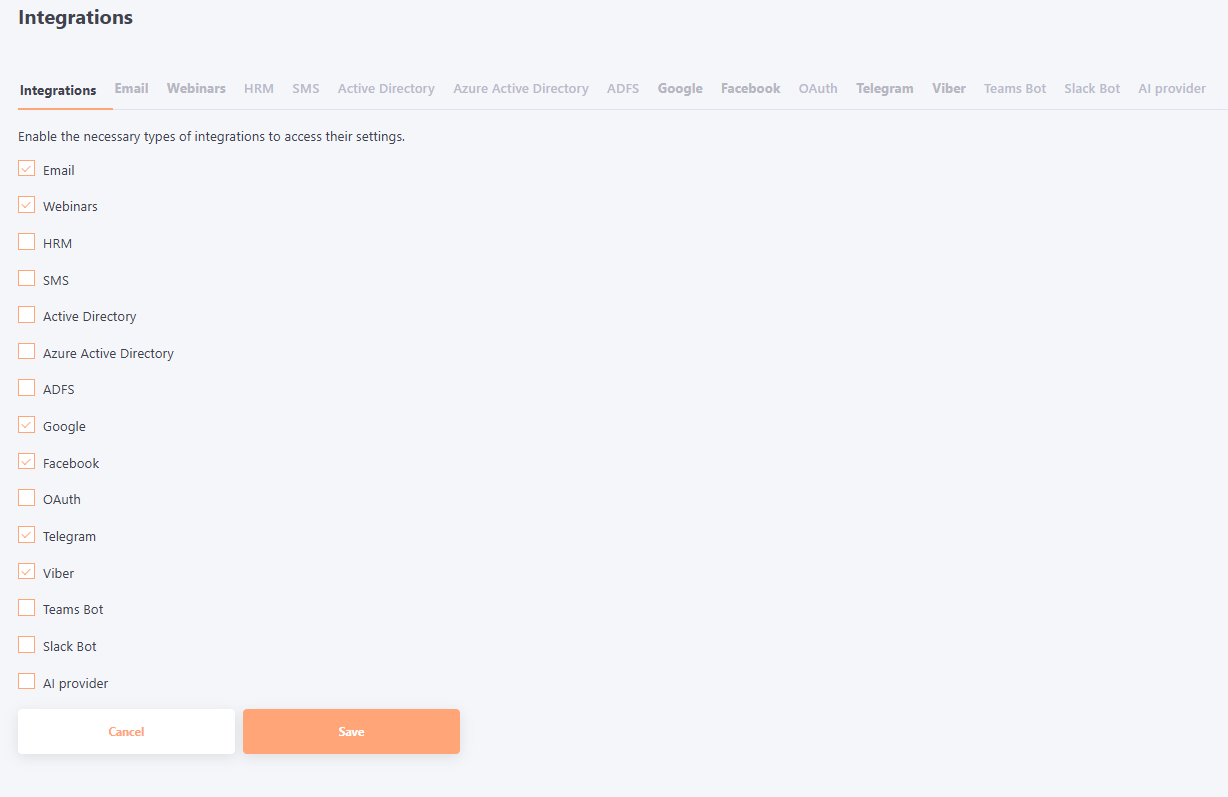Go to the Google tab
Screen dimensions: 1228x797
click(x=680, y=89)
